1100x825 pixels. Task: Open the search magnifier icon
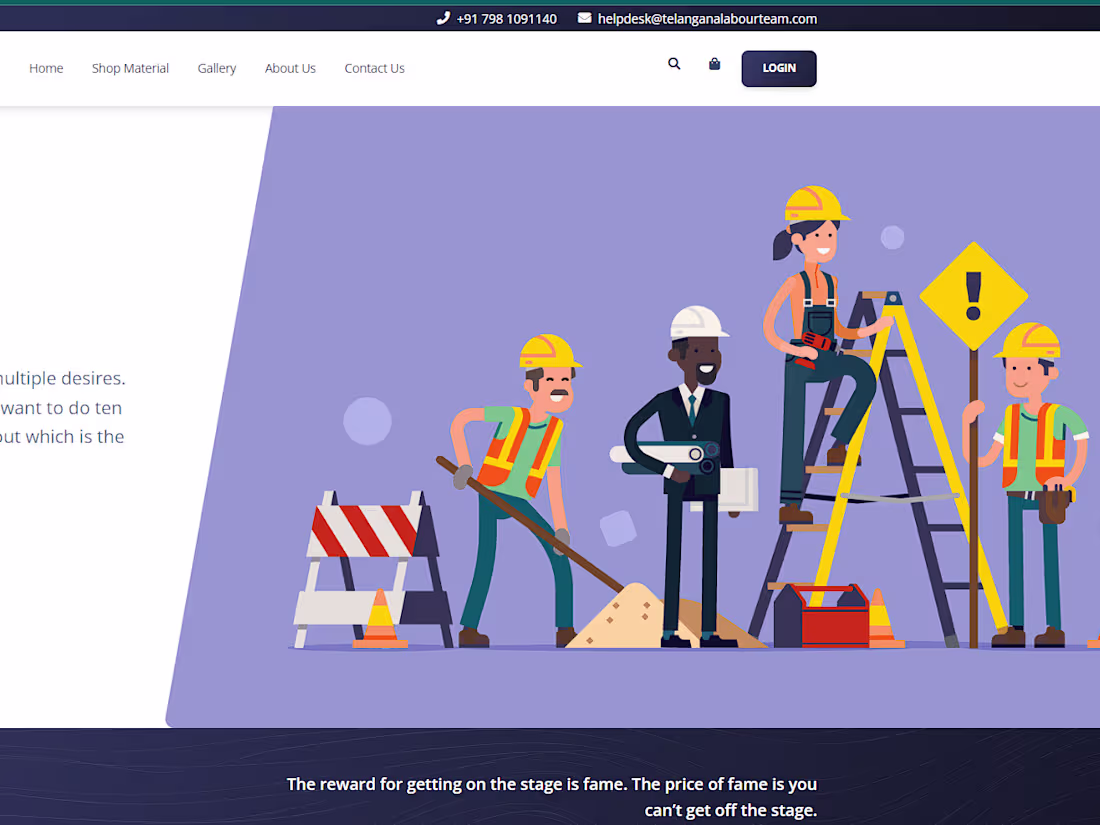coord(674,63)
